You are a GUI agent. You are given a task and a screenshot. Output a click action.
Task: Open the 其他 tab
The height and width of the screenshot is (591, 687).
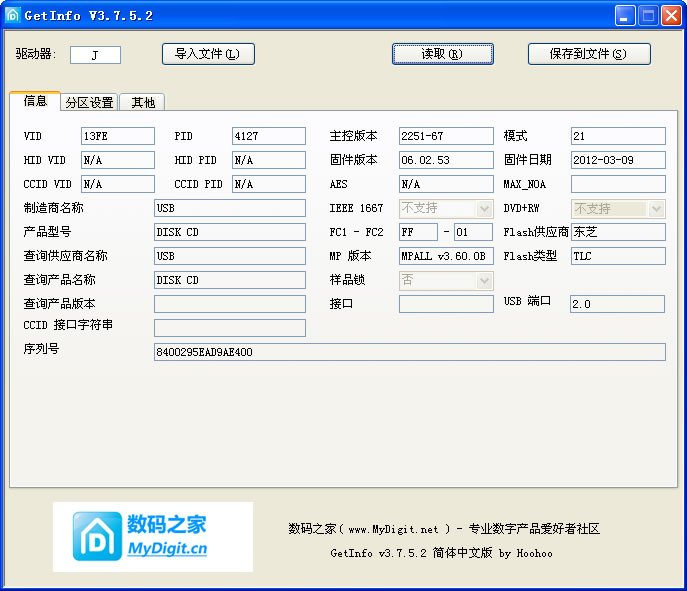click(x=143, y=102)
